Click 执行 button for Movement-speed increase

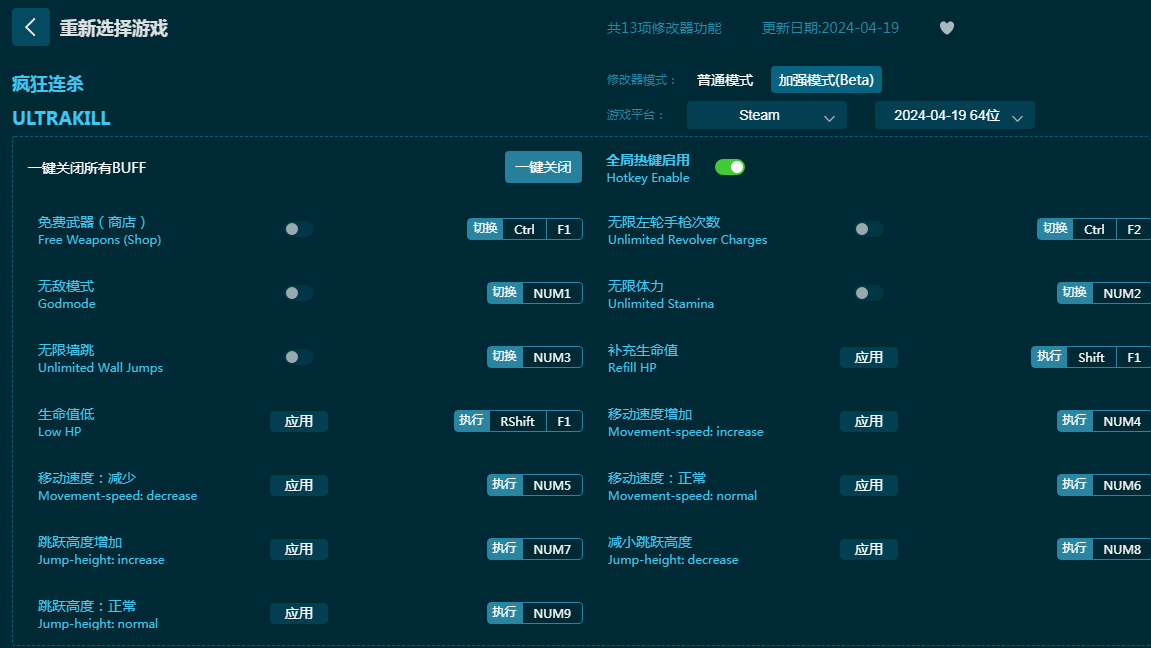[x=1075, y=421]
